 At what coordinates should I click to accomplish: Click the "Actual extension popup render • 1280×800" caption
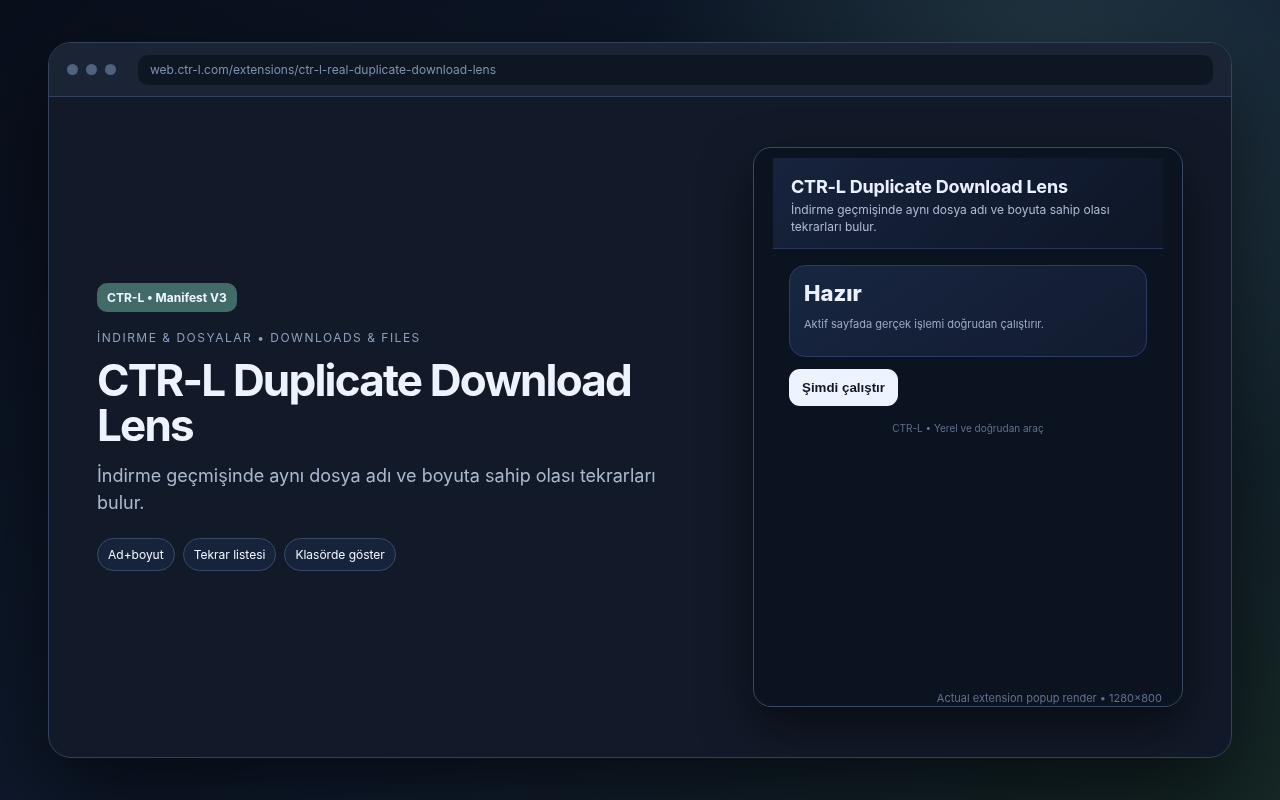pos(1049,698)
